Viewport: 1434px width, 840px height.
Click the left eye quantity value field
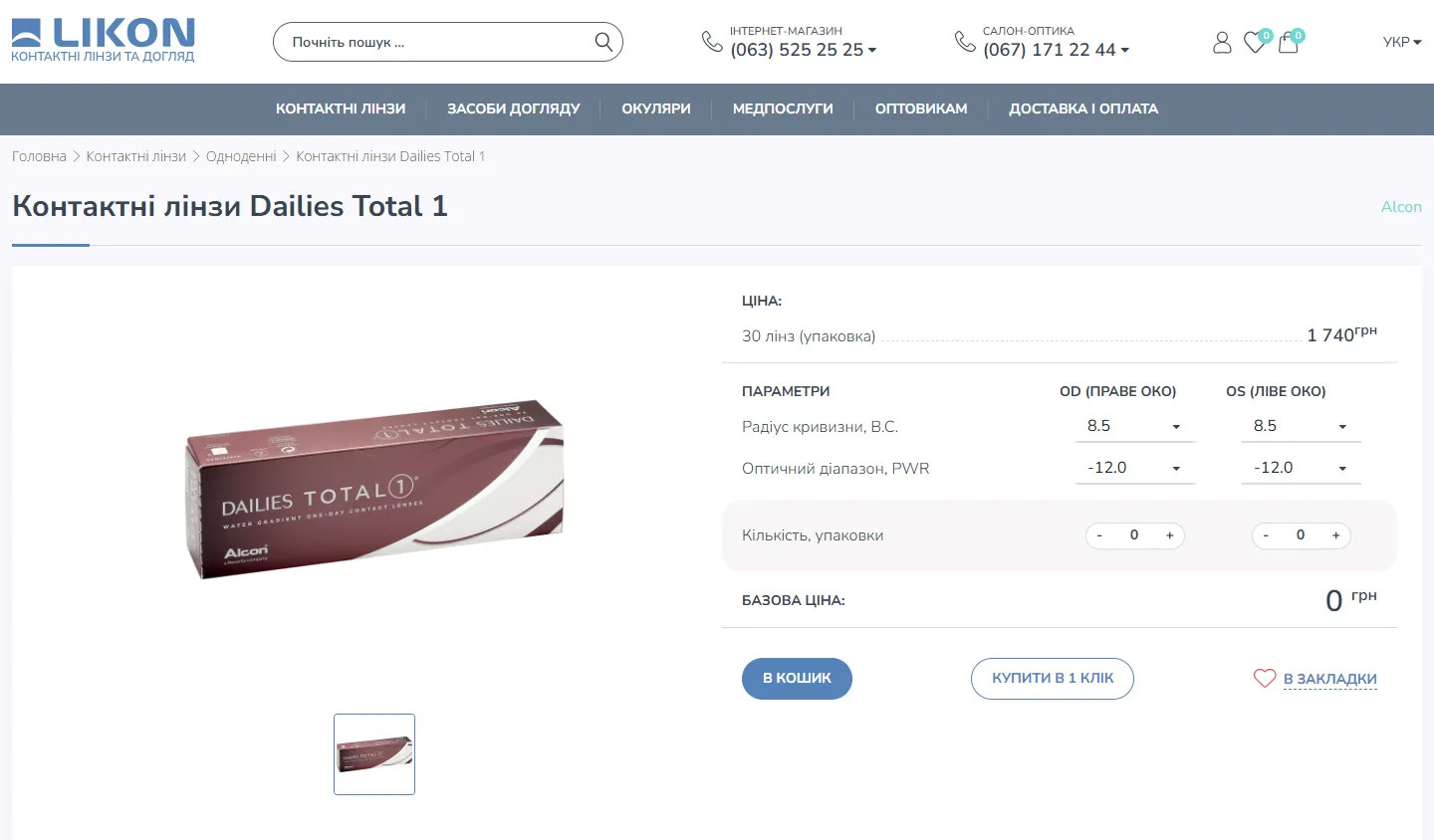(x=1301, y=535)
